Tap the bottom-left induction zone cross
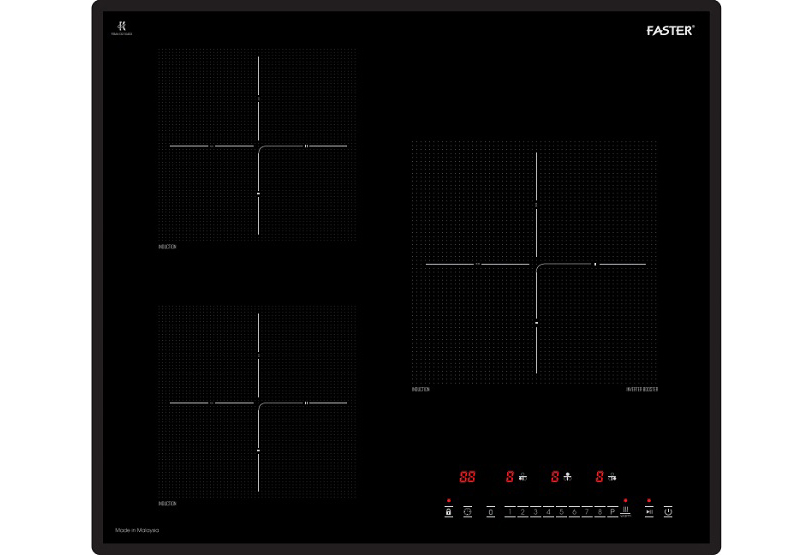 [x=258, y=402]
